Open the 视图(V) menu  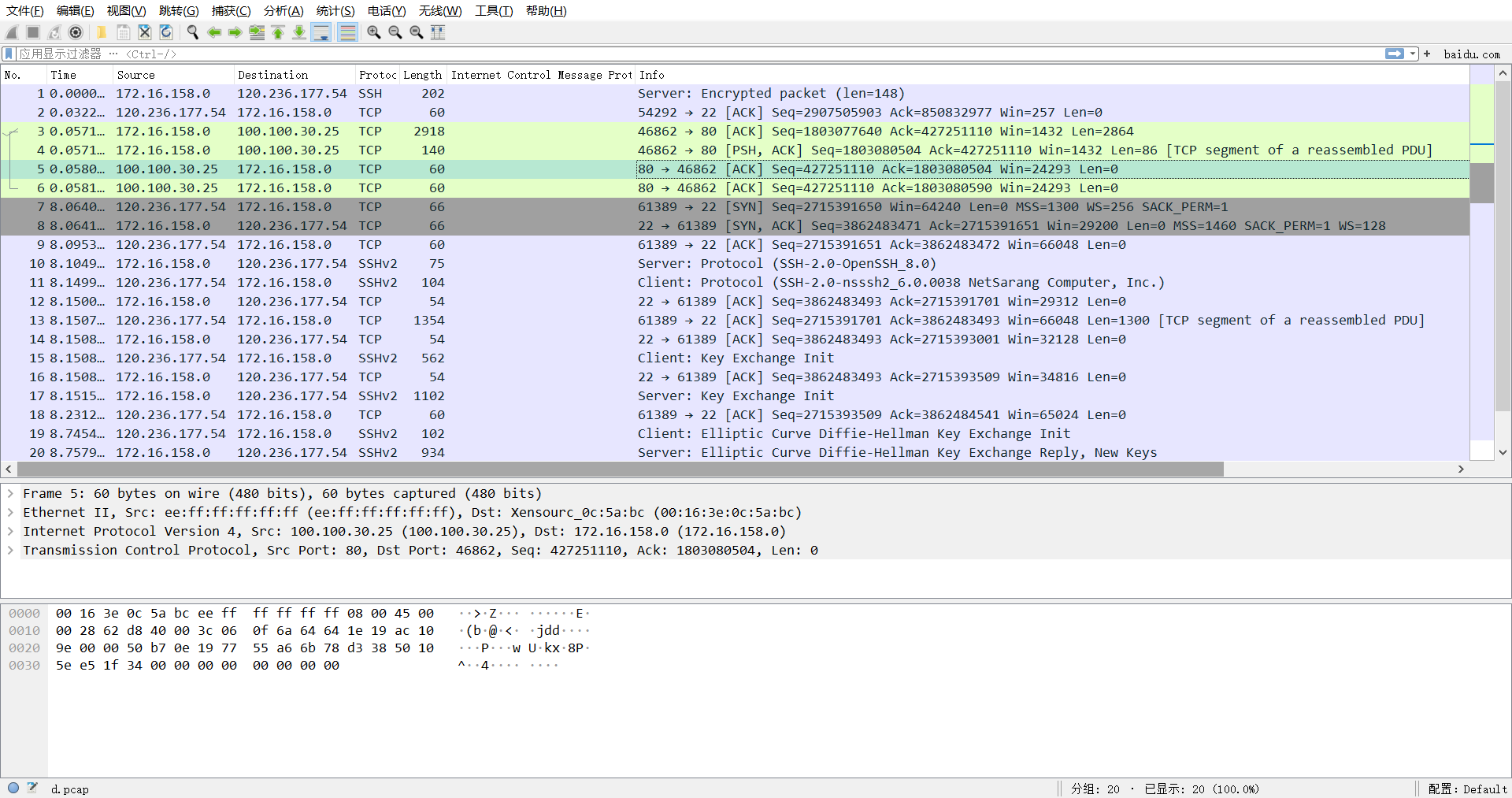click(x=127, y=11)
